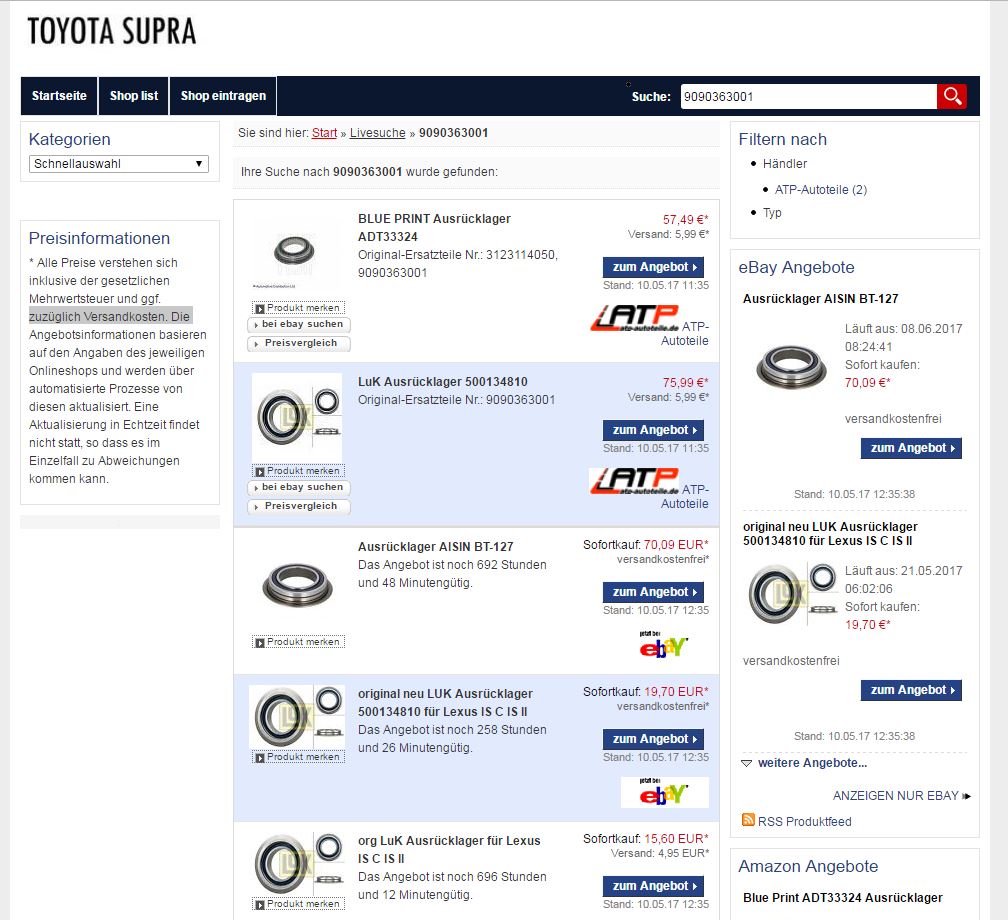1008x920 pixels.
Task: Open the BLUE PRINT Ausrücklager product image
Action: [x=294, y=253]
